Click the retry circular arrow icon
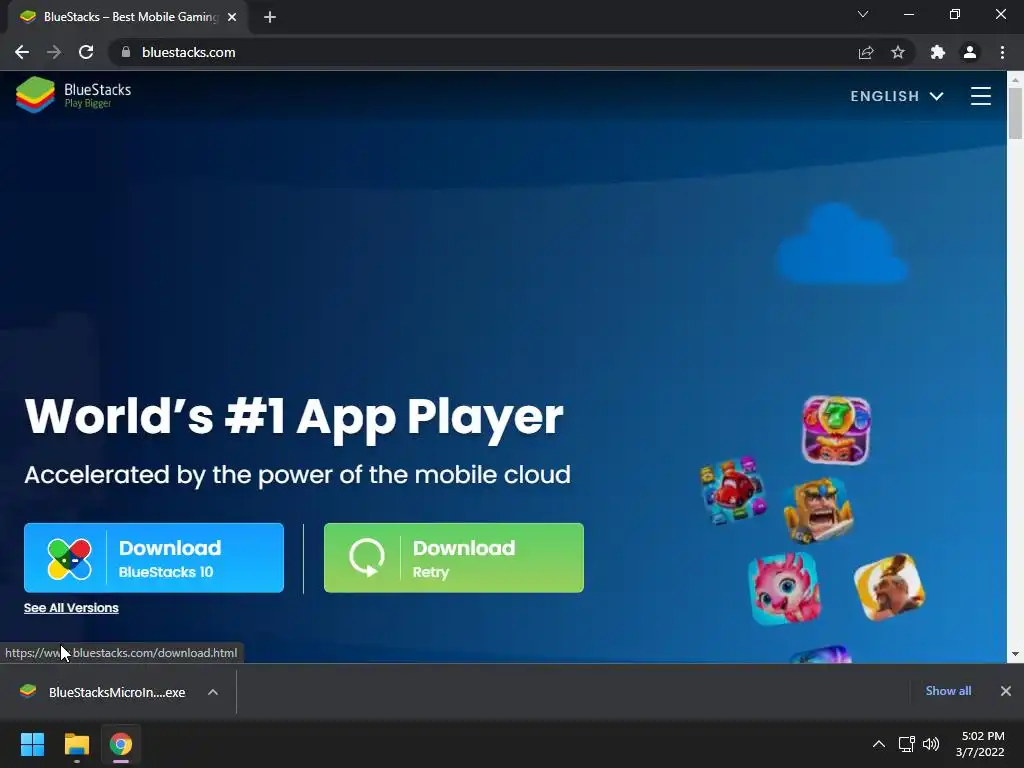 366,558
